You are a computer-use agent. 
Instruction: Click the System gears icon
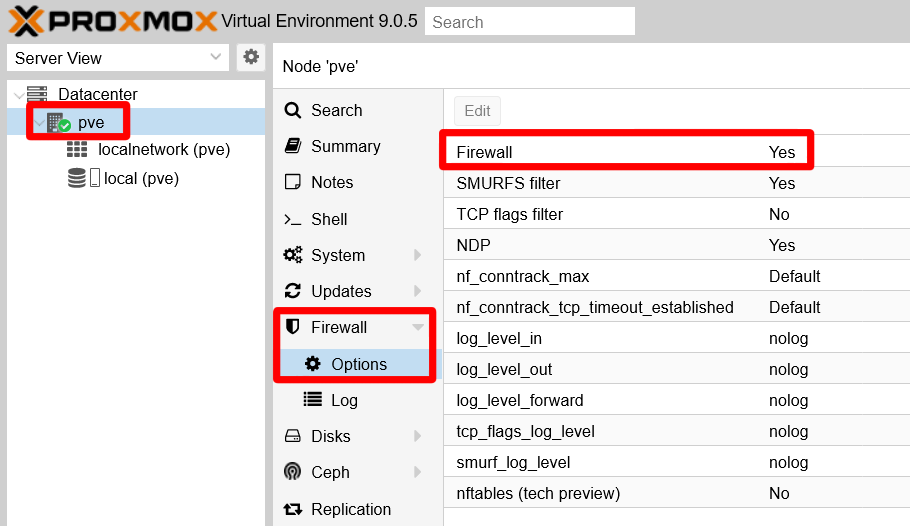click(x=292, y=255)
